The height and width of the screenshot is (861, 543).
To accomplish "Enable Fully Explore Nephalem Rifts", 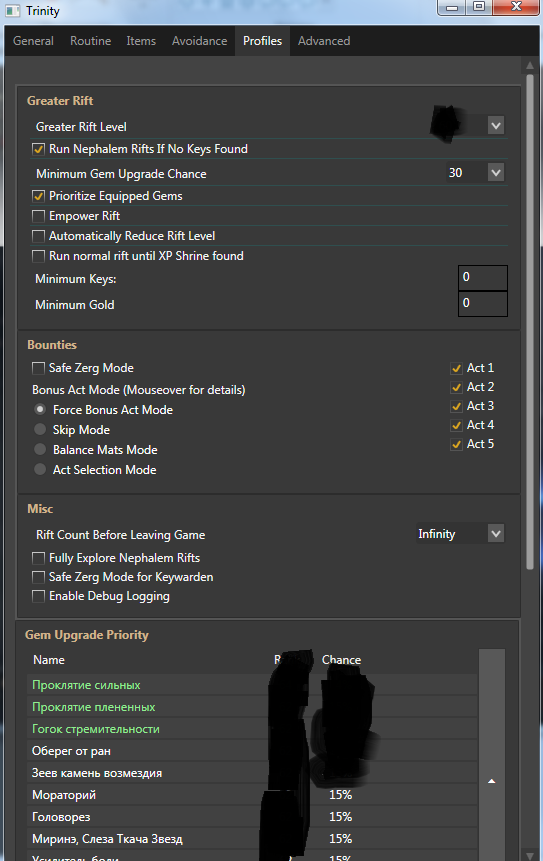I will (x=38, y=558).
